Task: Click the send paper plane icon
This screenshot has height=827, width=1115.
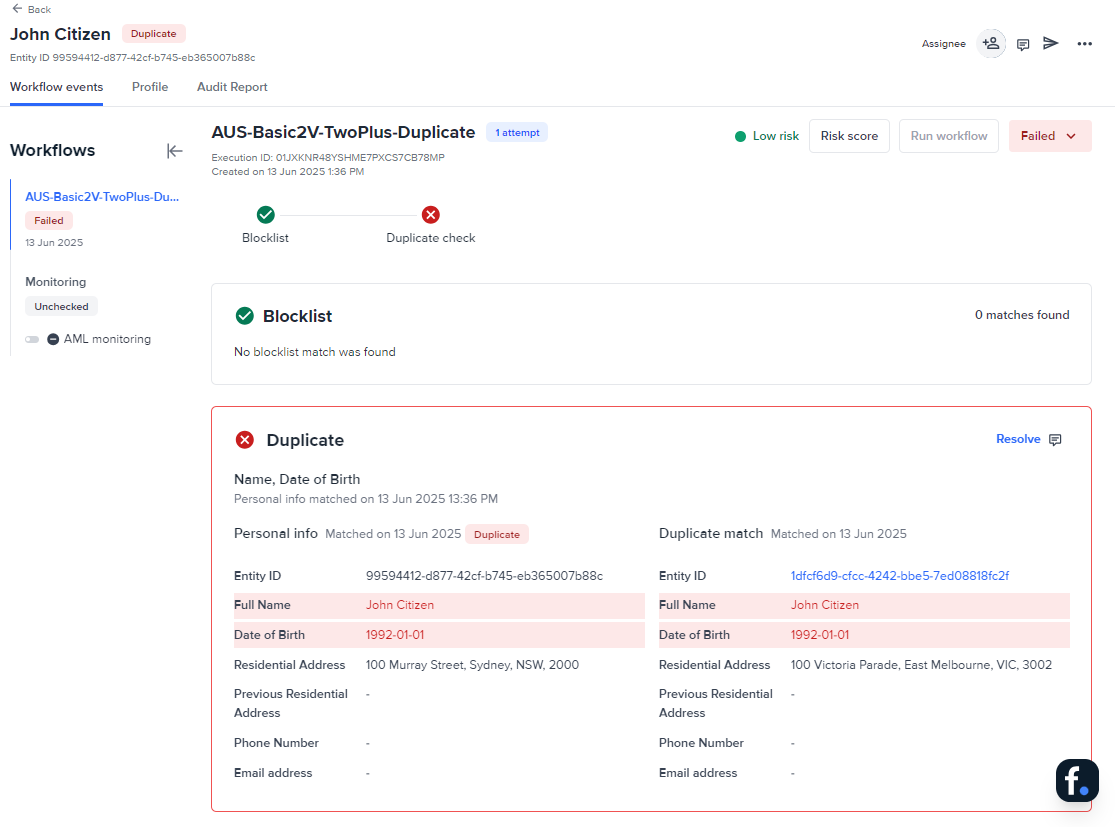Action: (1051, 43)
